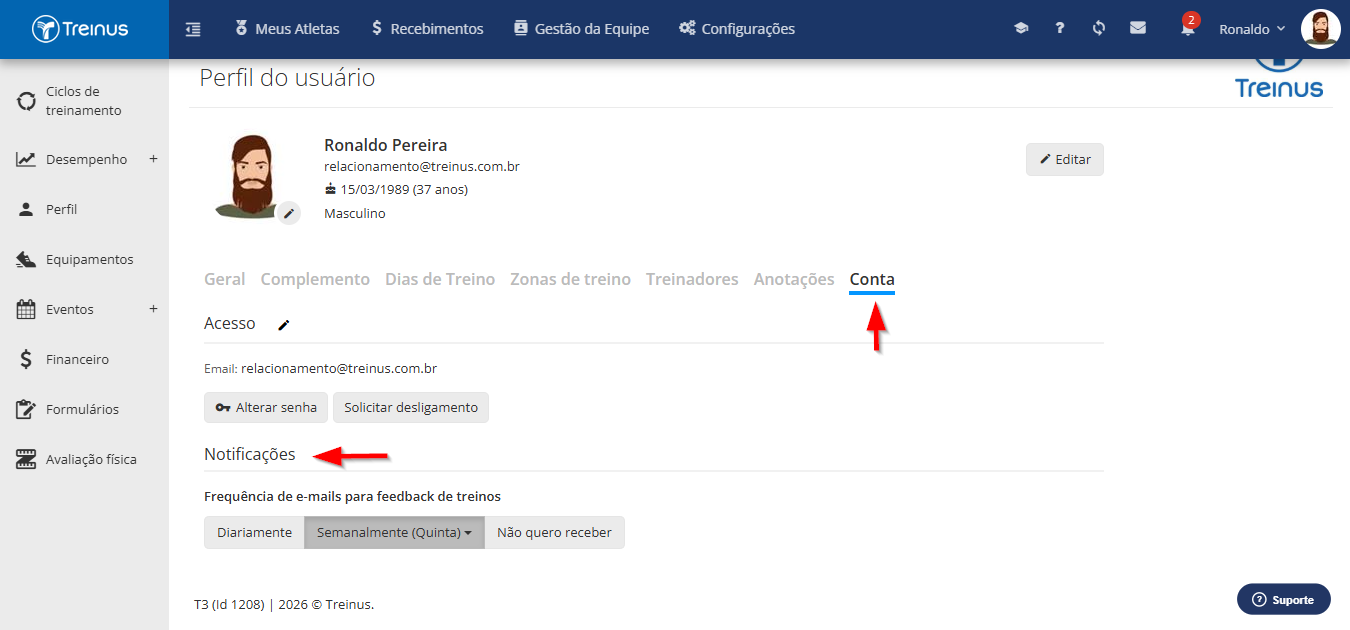Switch to the Complemento tab

click(315, 279)
